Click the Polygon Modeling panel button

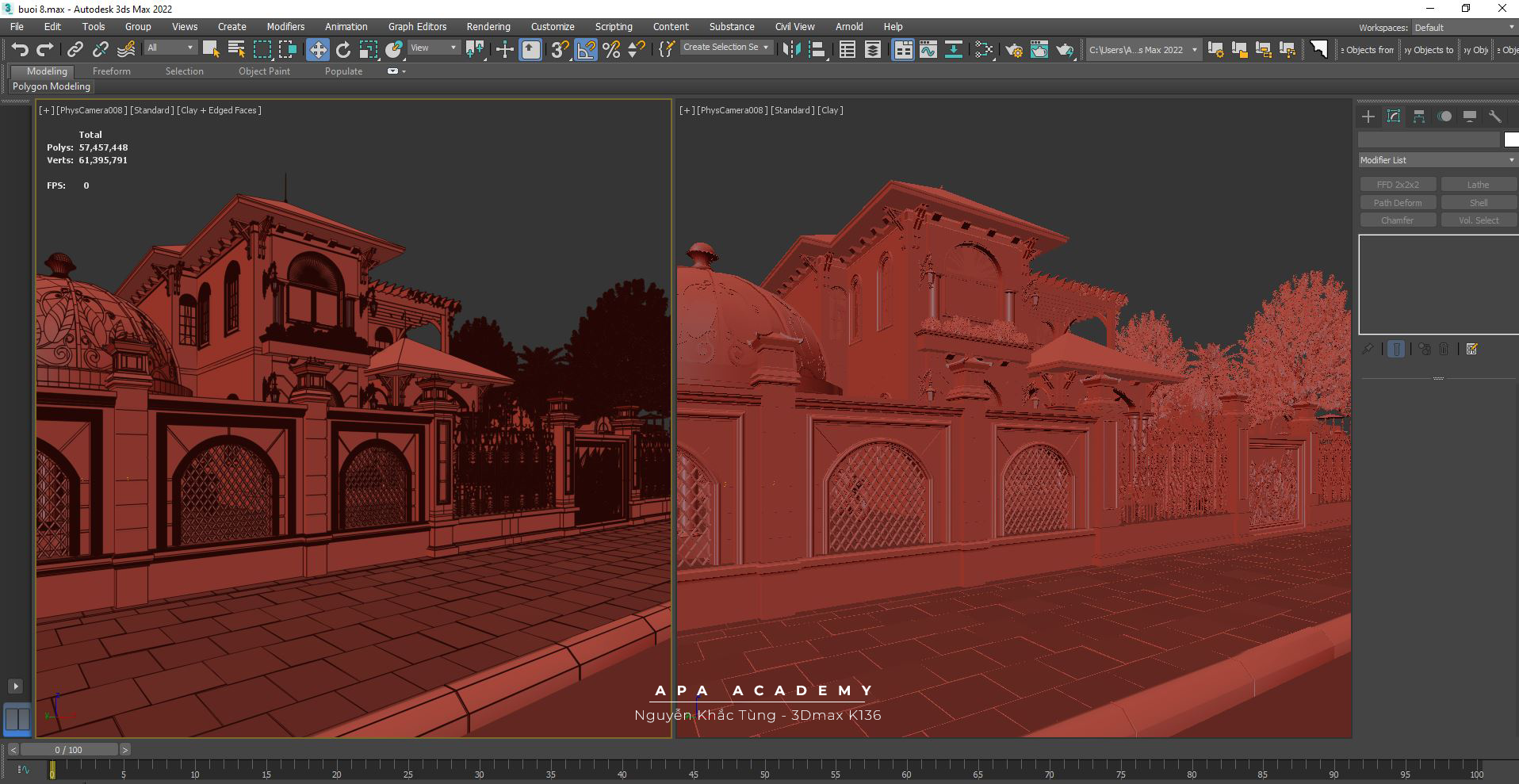[52, 86]
